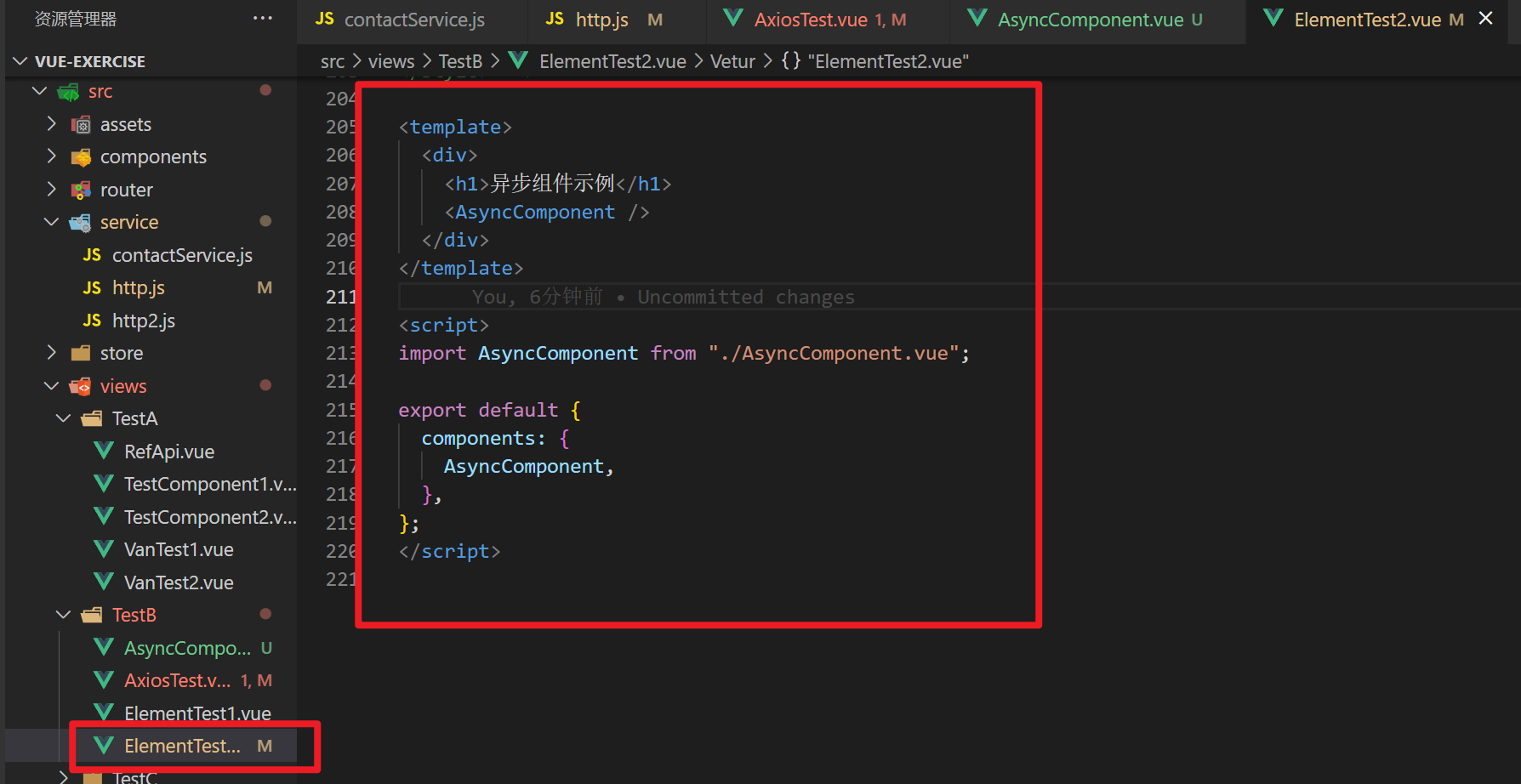Click the "export default" code line

click(489, 410)
